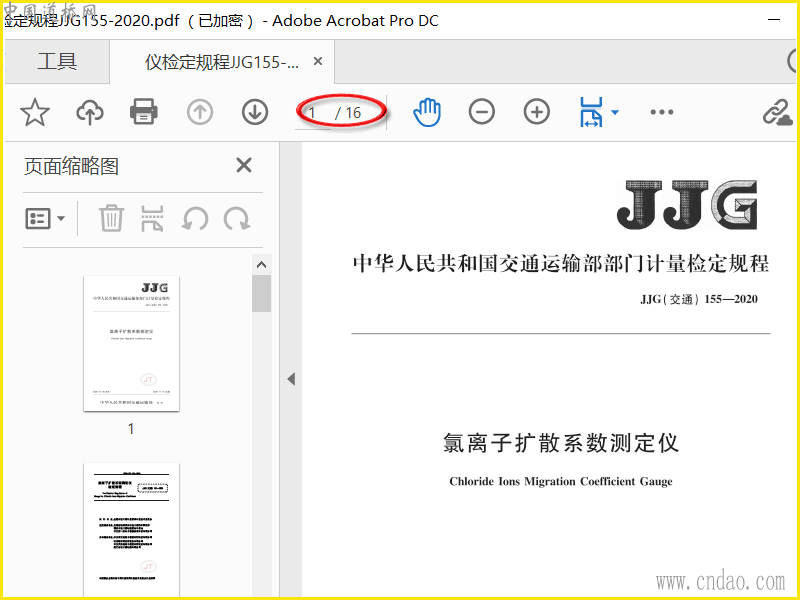The height and width of the screenshot is (600, 800).
Task: Click the 页面缩略图 panel title
Action: [x=71, y=166]
